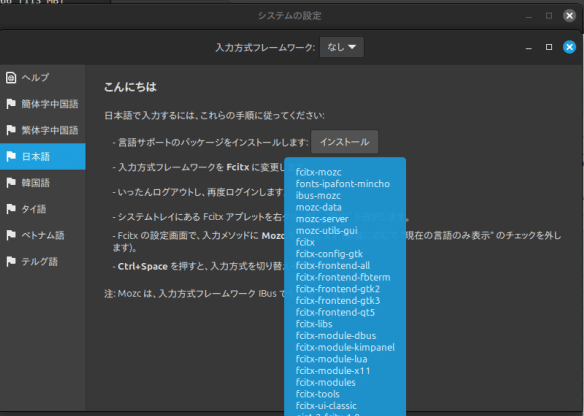Viewport: 584px width, 416px height.
Task: Close the input method window
Action: (569, 47)
